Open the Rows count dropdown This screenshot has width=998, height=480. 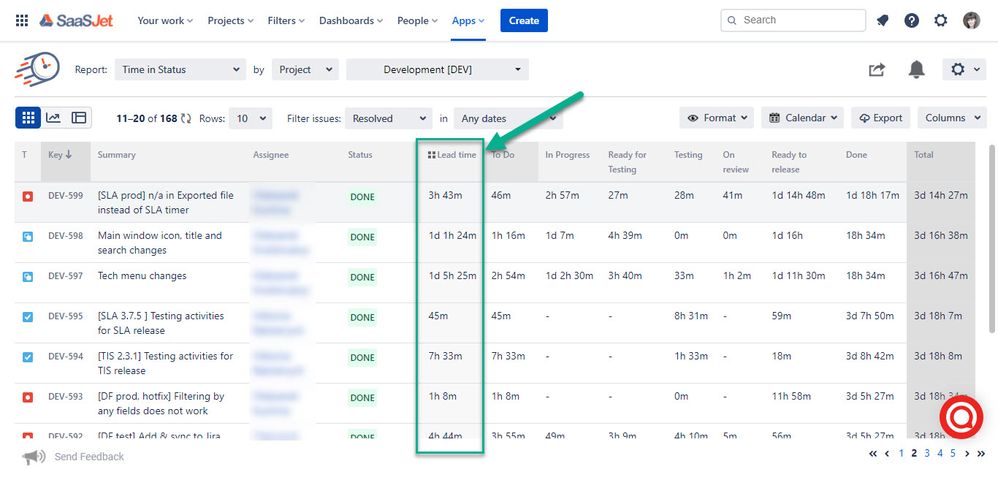[250, 118]
